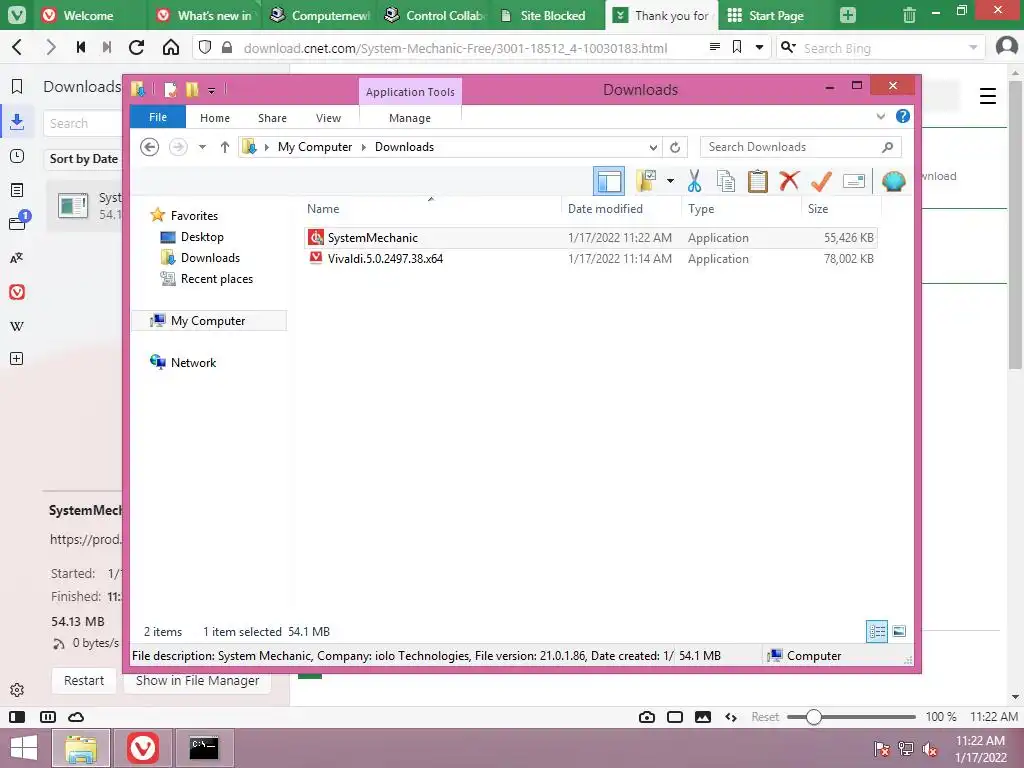The width and height of the screenshot is (1024, 768).
Task: Click the orange checkmark Properties icon
Action: 821,181
